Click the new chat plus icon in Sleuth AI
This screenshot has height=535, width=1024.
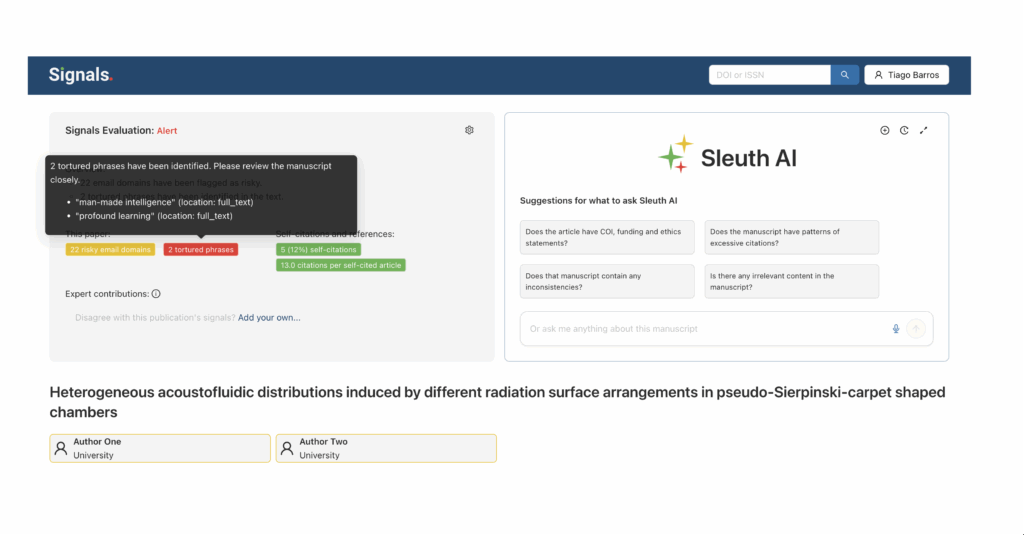[884, 131]
